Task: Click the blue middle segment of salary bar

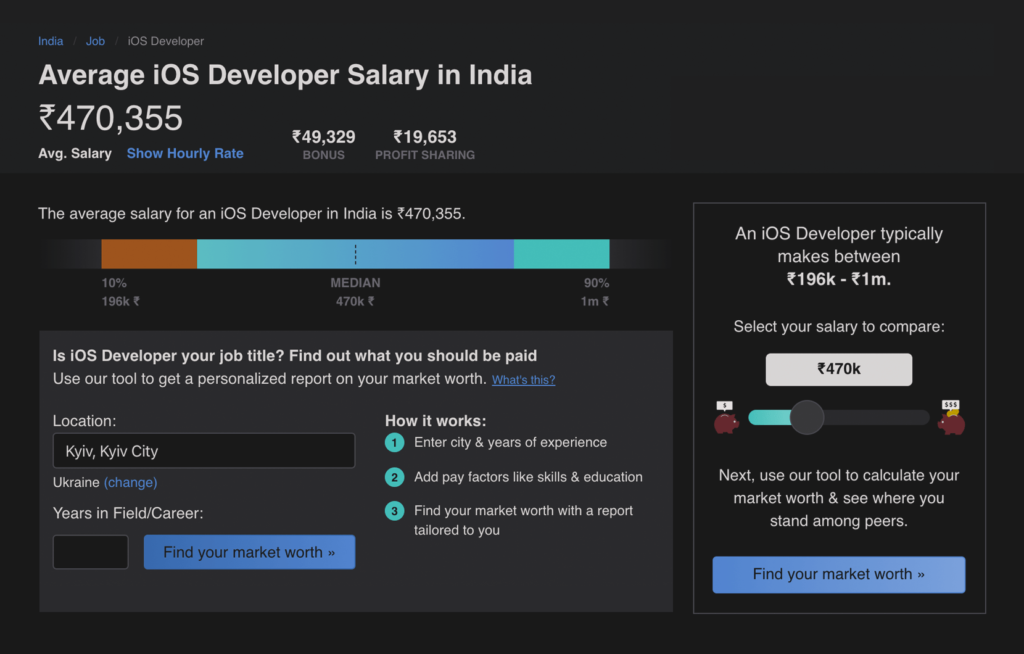Action: (355, 253)
